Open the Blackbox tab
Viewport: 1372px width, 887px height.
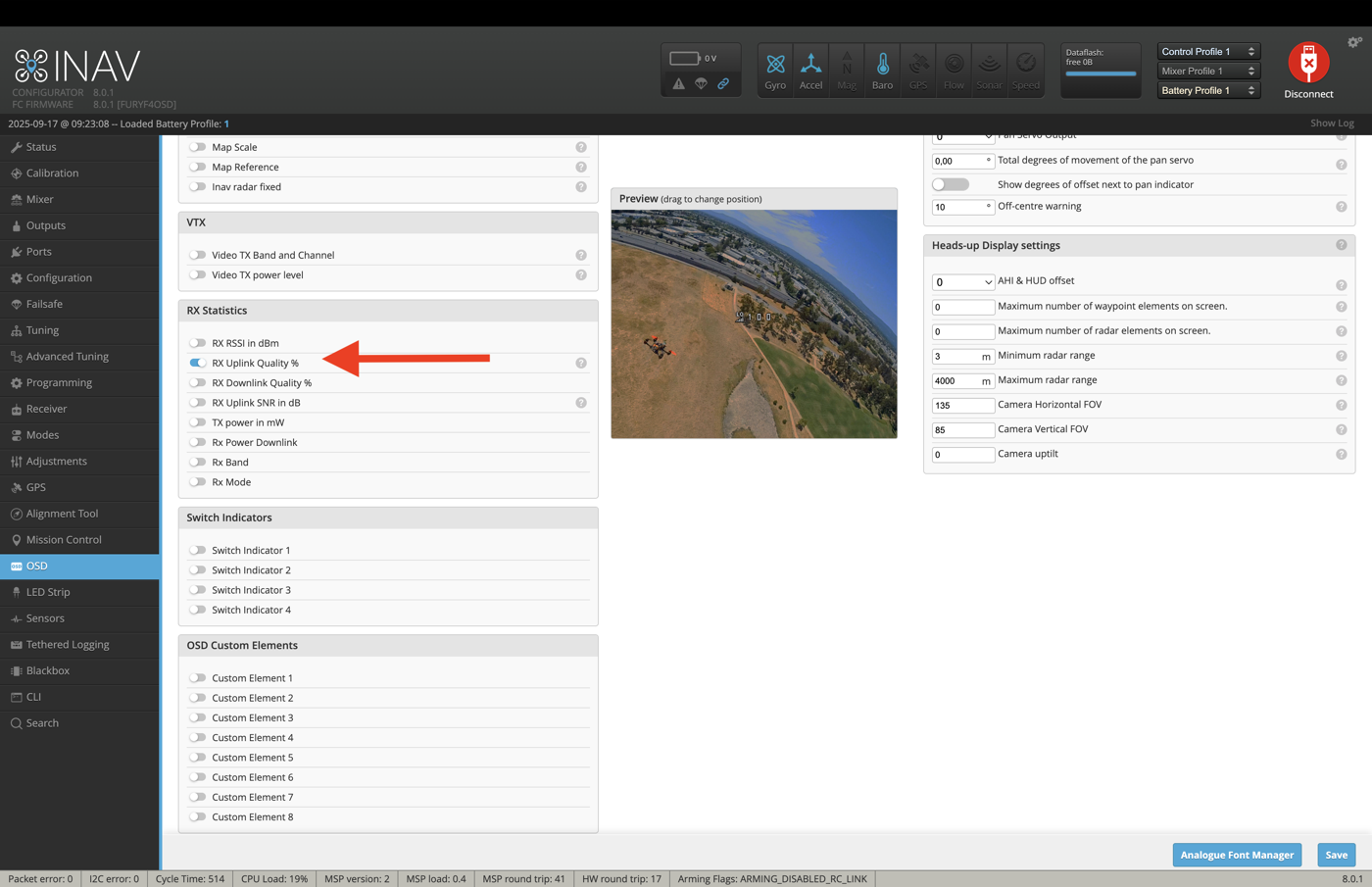point(79,670)
